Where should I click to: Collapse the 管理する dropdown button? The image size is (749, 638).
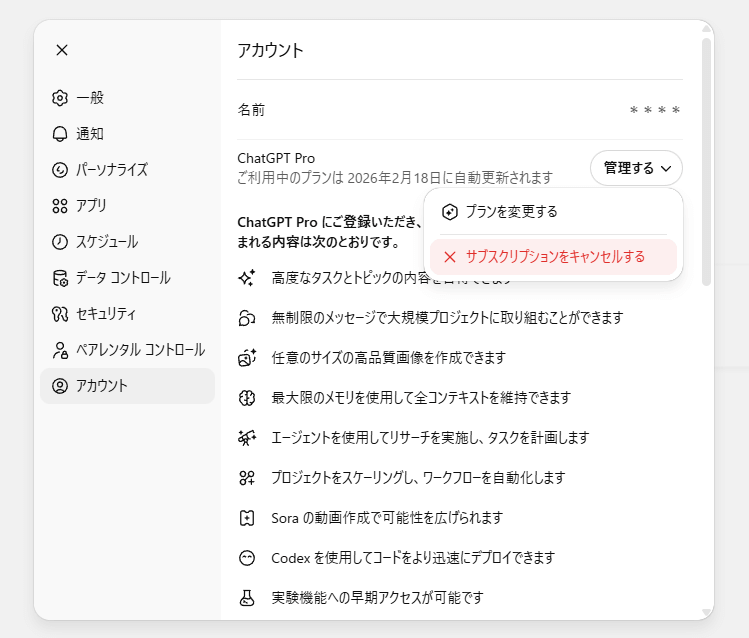(636, 168)
